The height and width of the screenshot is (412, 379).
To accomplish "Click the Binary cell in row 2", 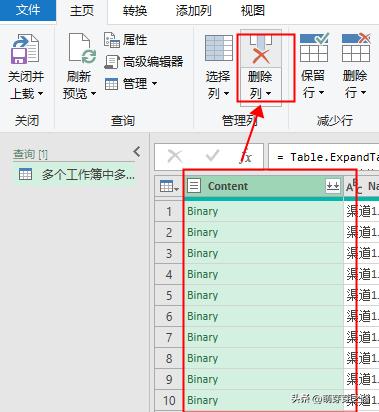I will (x=263, y=232).
